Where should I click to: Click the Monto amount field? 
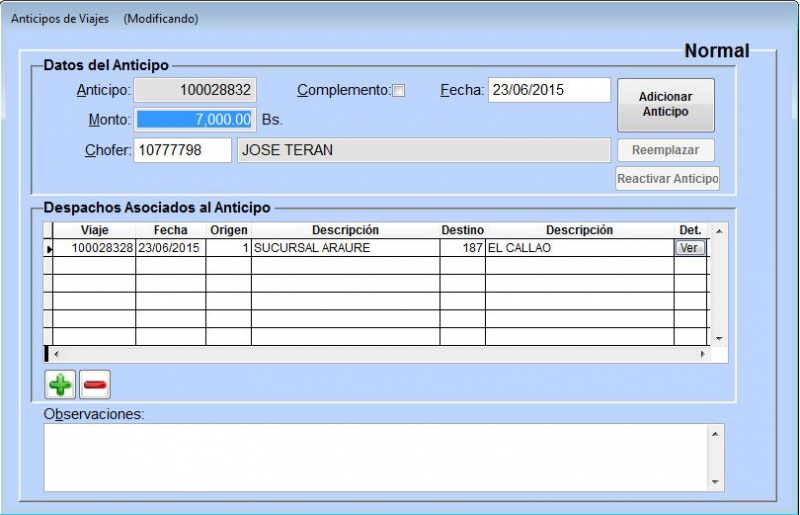[x=196, y=120]
